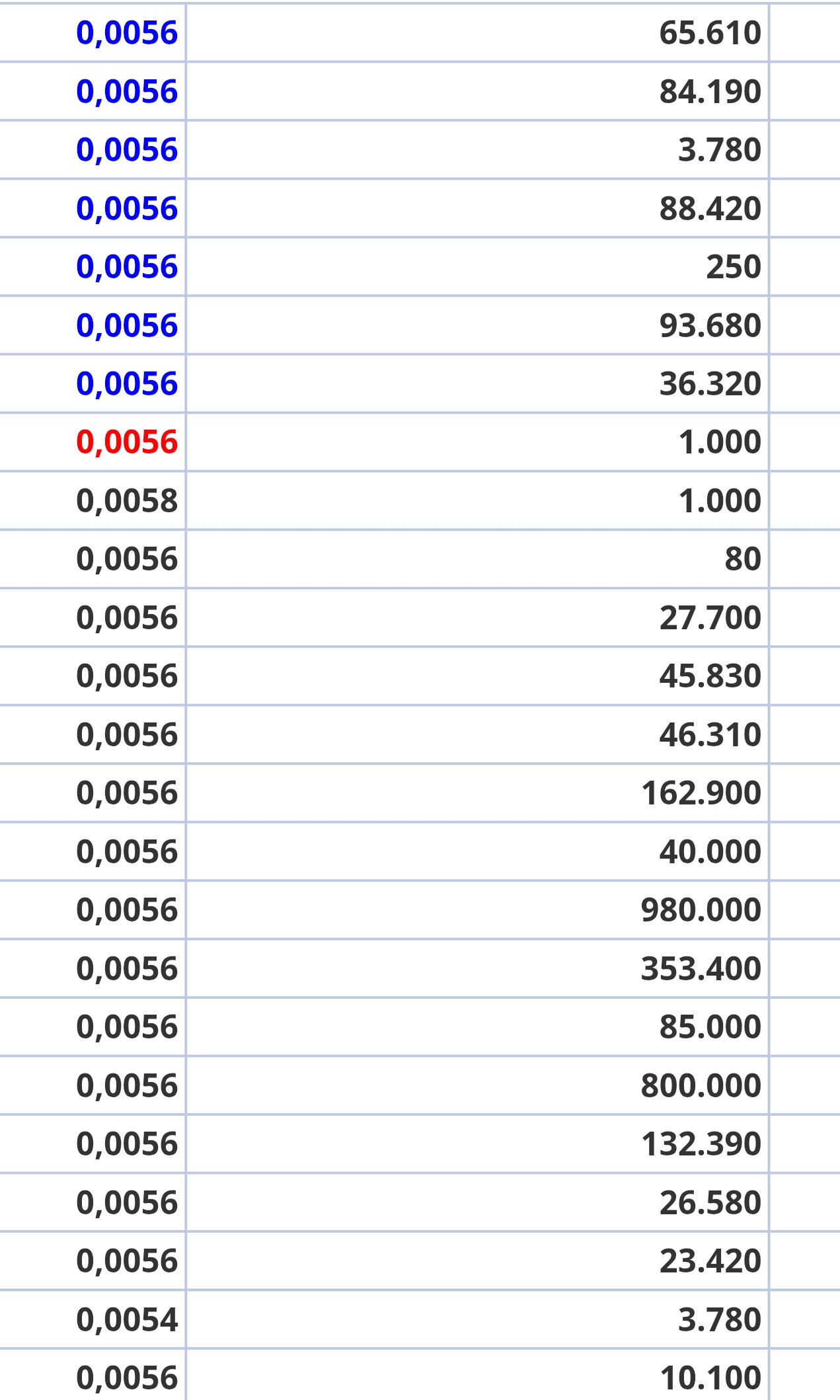Select the 162.900 volume value
Image resolution: width=840 pixels, height=1400 pixels.
(701, 793)
